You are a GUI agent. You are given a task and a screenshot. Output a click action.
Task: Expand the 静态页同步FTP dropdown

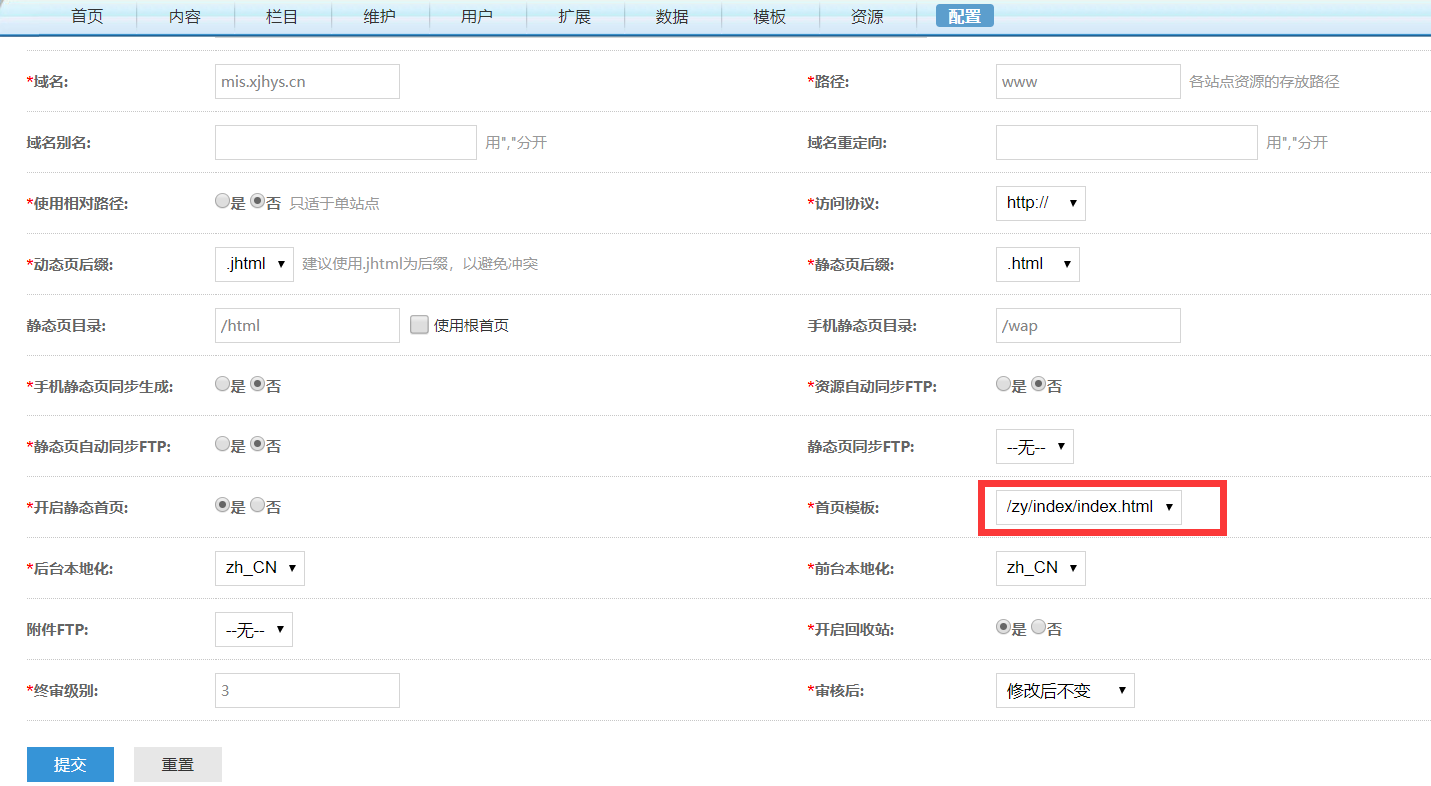1035,447
